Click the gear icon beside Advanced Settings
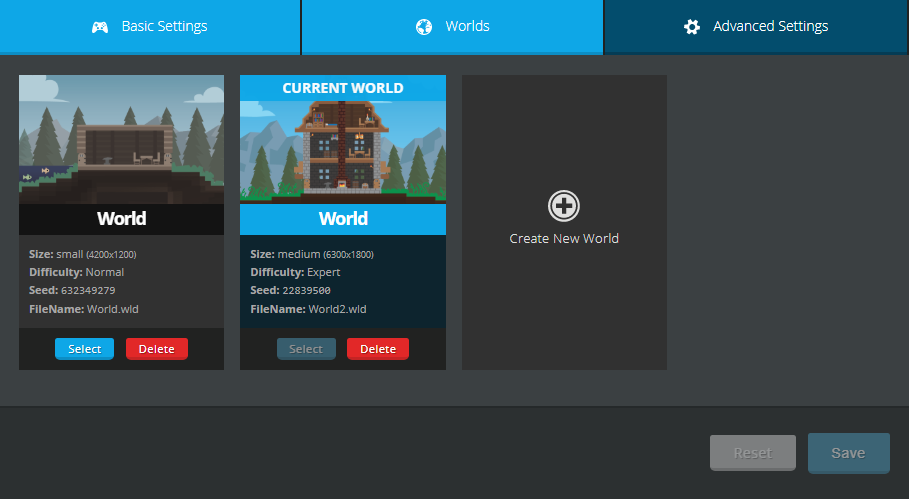Viewport: 909px width, 499px height. [692, 27]
